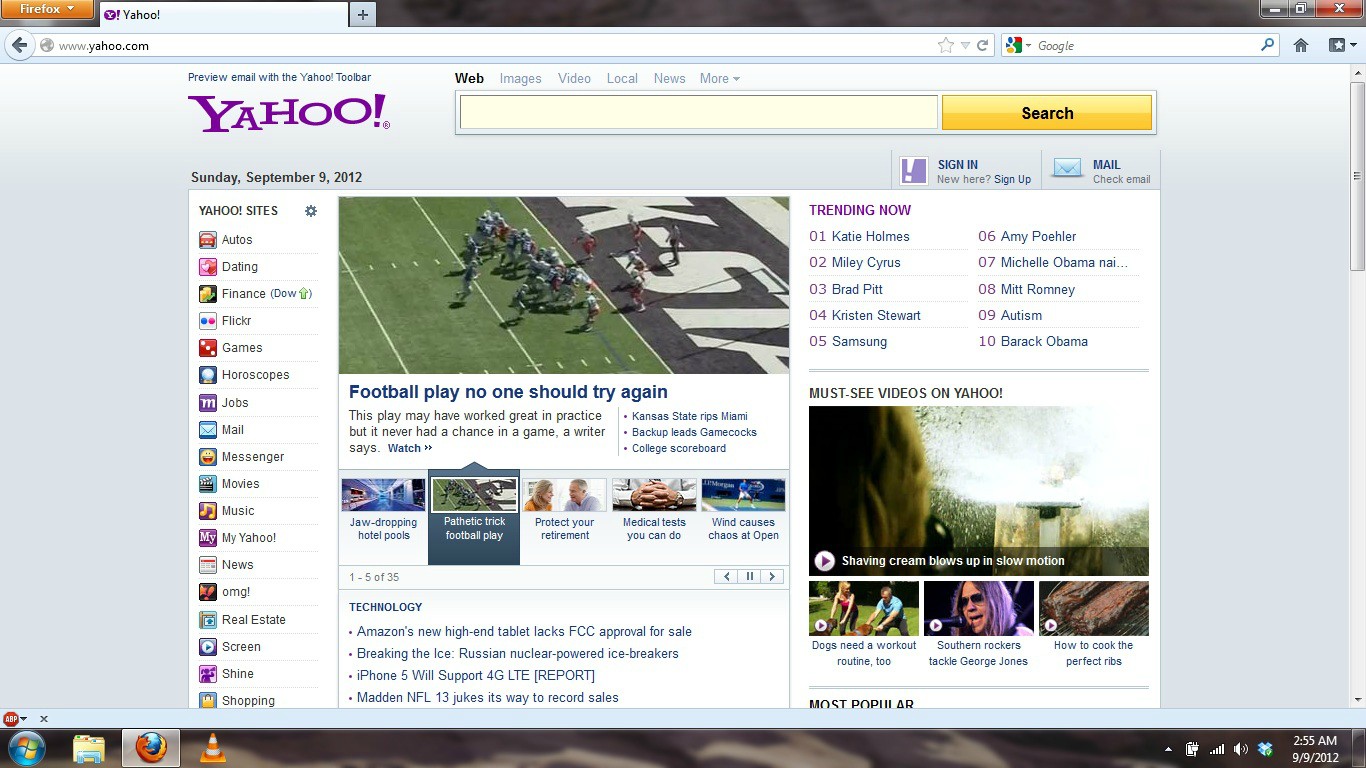Viewport: 1366px width, 768px height.
Task: Close the add-on bar
Action: pos(44,719)
